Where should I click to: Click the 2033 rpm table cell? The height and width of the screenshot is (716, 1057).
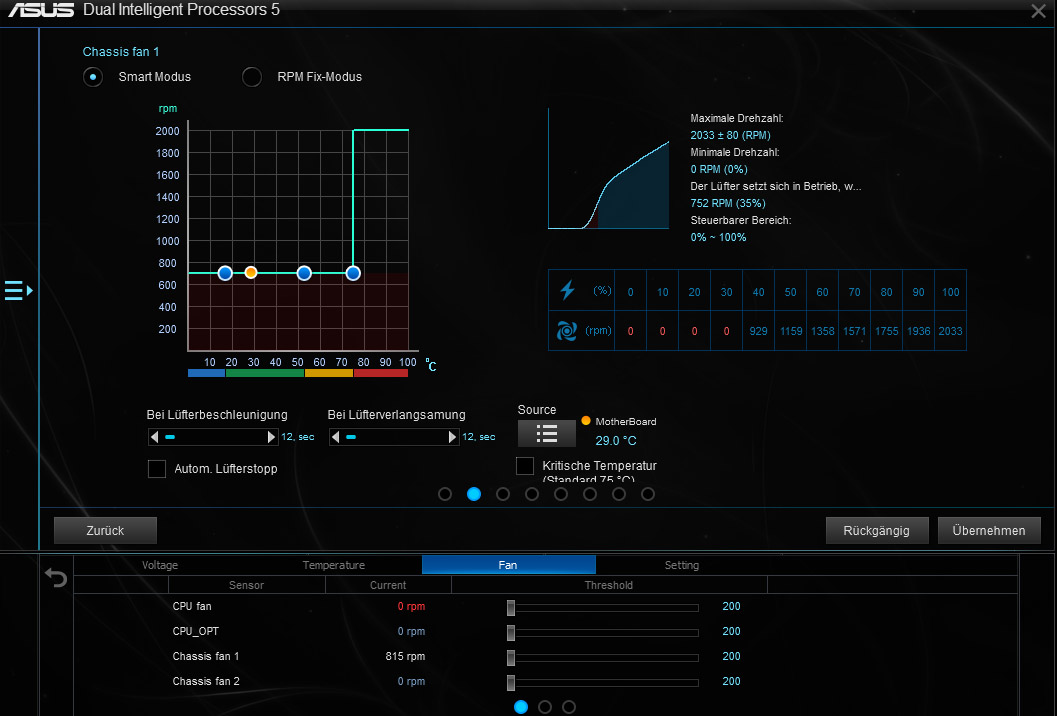(950, 331)
